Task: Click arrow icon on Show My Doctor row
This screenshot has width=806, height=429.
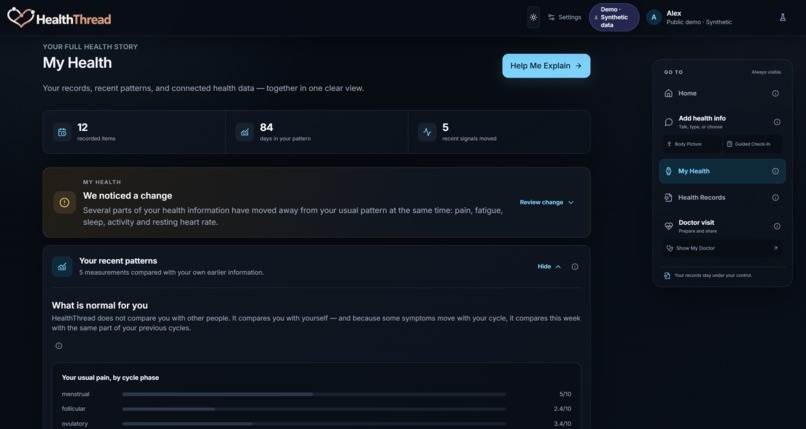Action: (x=775, y=248)
